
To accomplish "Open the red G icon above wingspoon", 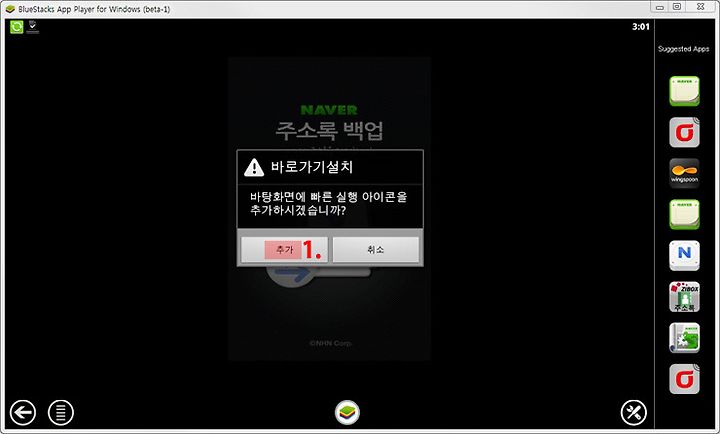I will pyautogui.click(x=684, y=132).
